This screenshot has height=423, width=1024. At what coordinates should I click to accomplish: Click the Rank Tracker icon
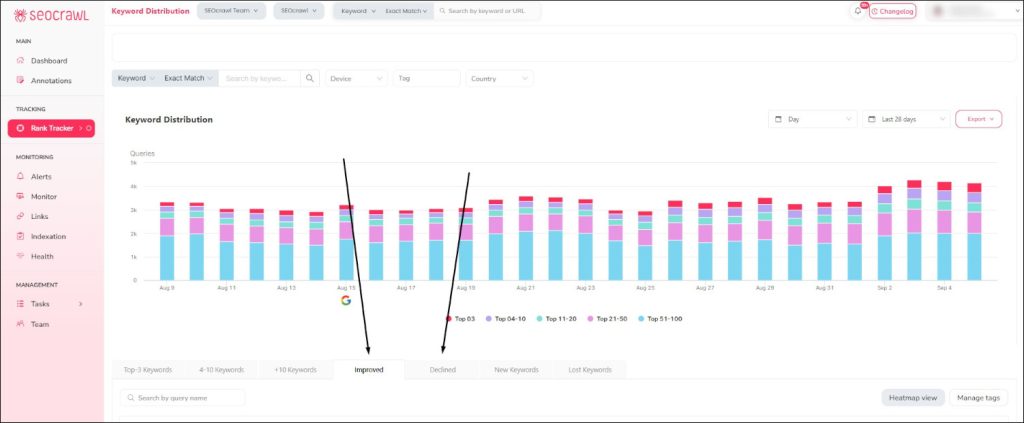coord(20,129)
